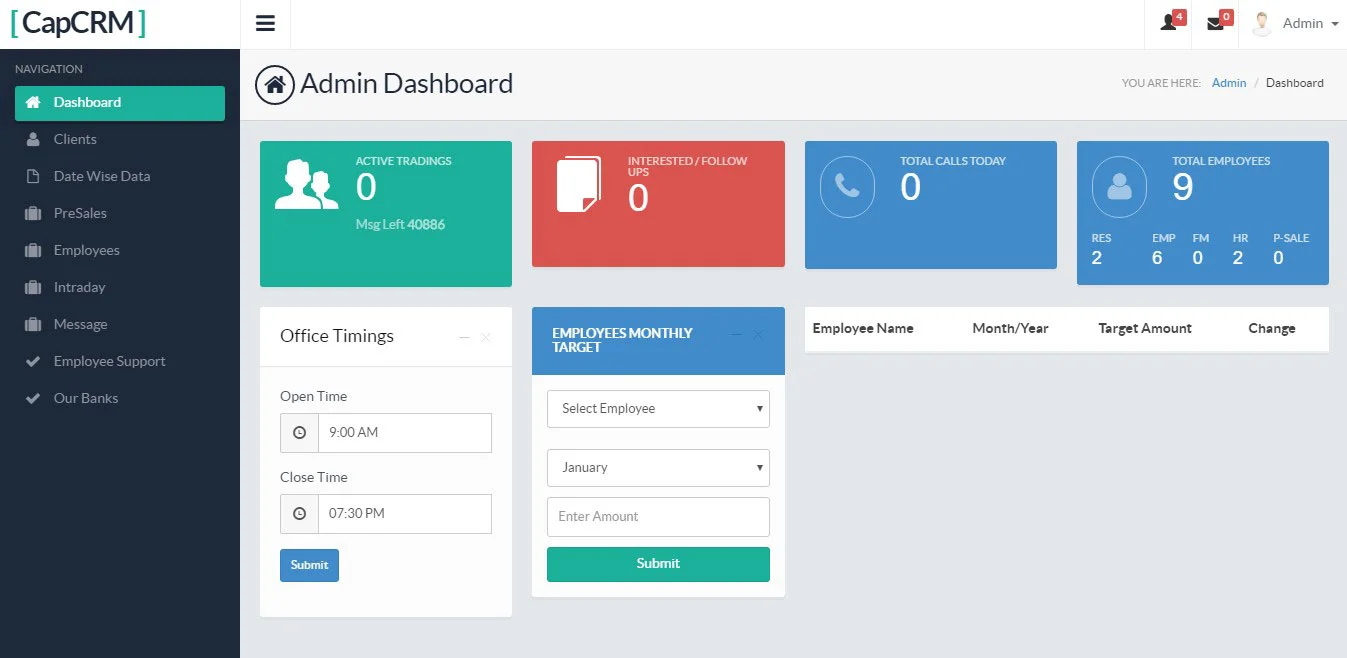The width and height of the screenshot is (1347, 658).
Task: Click the Date Wise Data file icon
Action: click(33, 176)
